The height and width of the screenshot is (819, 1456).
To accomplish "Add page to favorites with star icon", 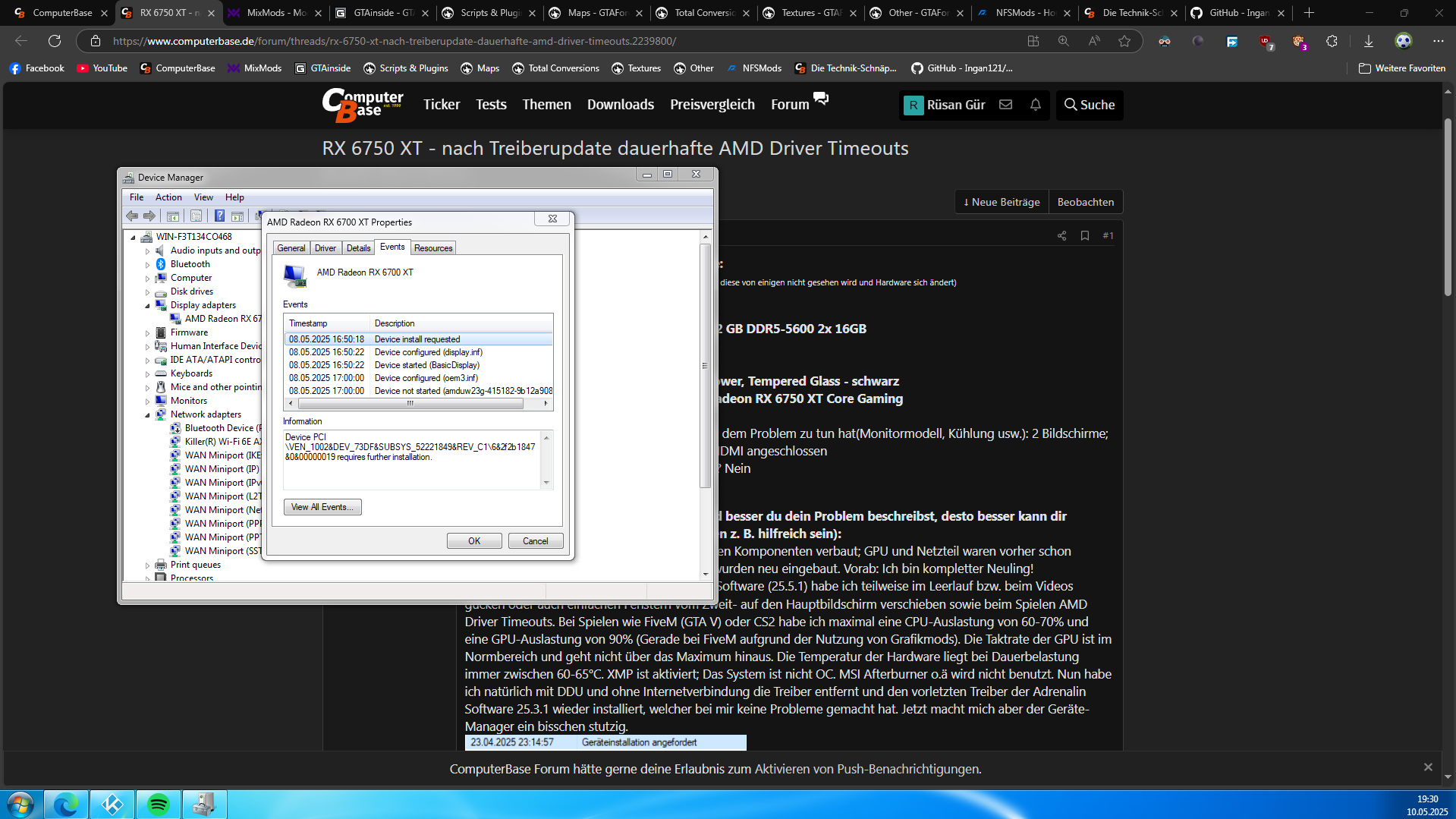I will click(x=1124, y=41).
